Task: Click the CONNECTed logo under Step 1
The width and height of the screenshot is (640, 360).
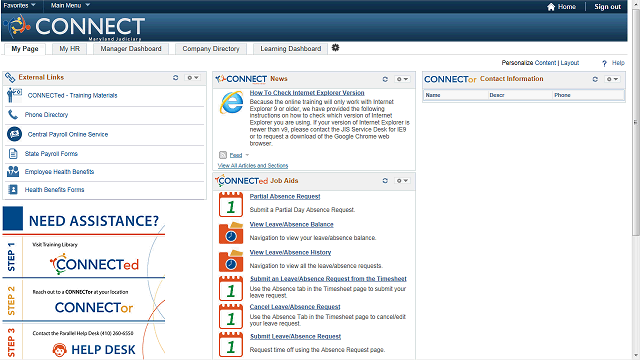Action: (x=94, y=264)
